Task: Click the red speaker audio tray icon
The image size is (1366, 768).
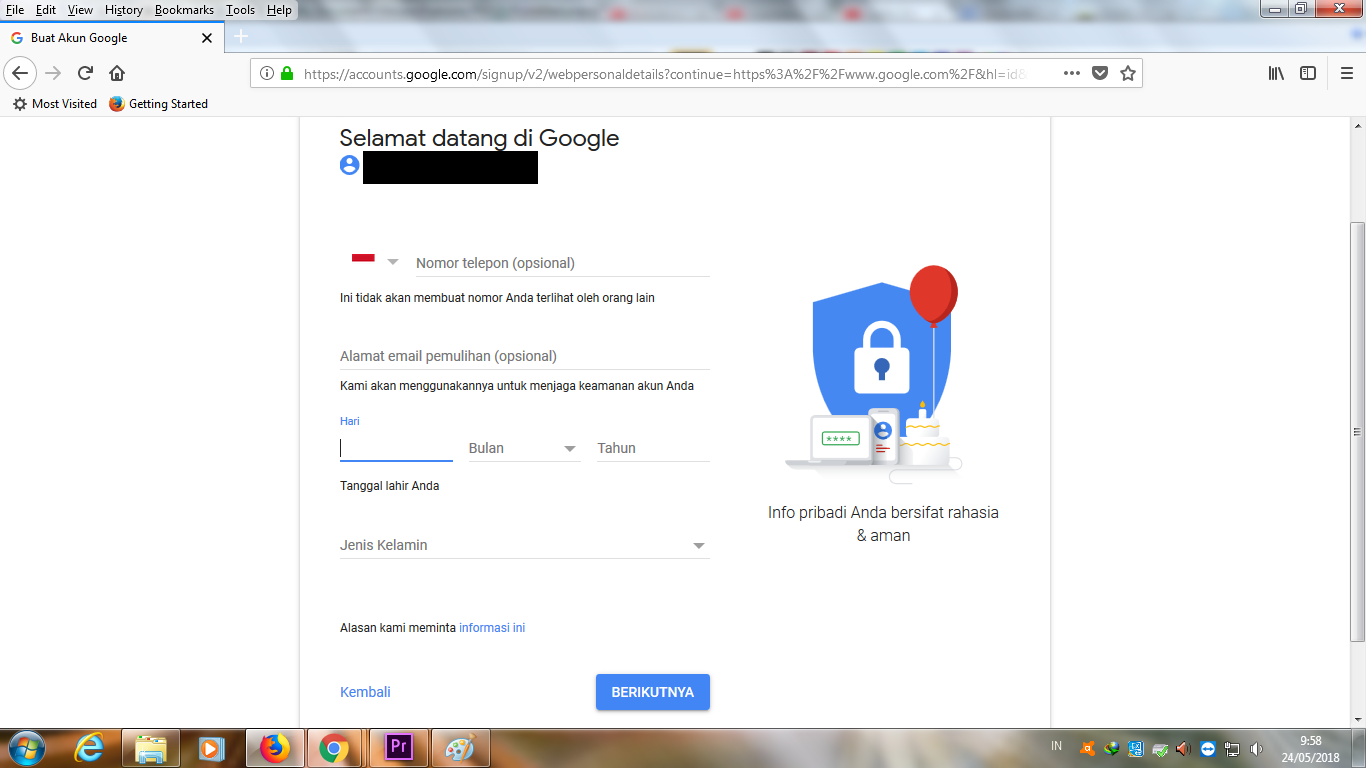Action: 1184,749
